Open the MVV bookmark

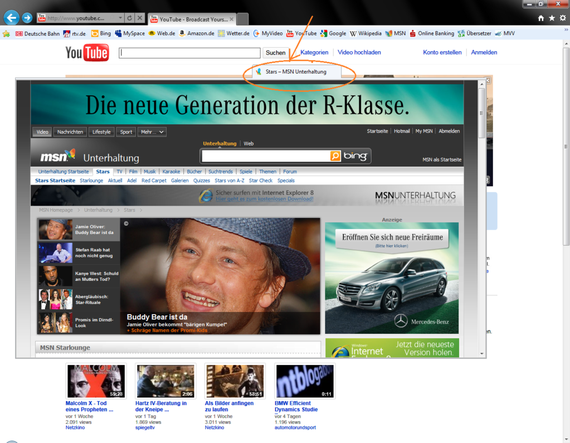[x=505, y=33]
